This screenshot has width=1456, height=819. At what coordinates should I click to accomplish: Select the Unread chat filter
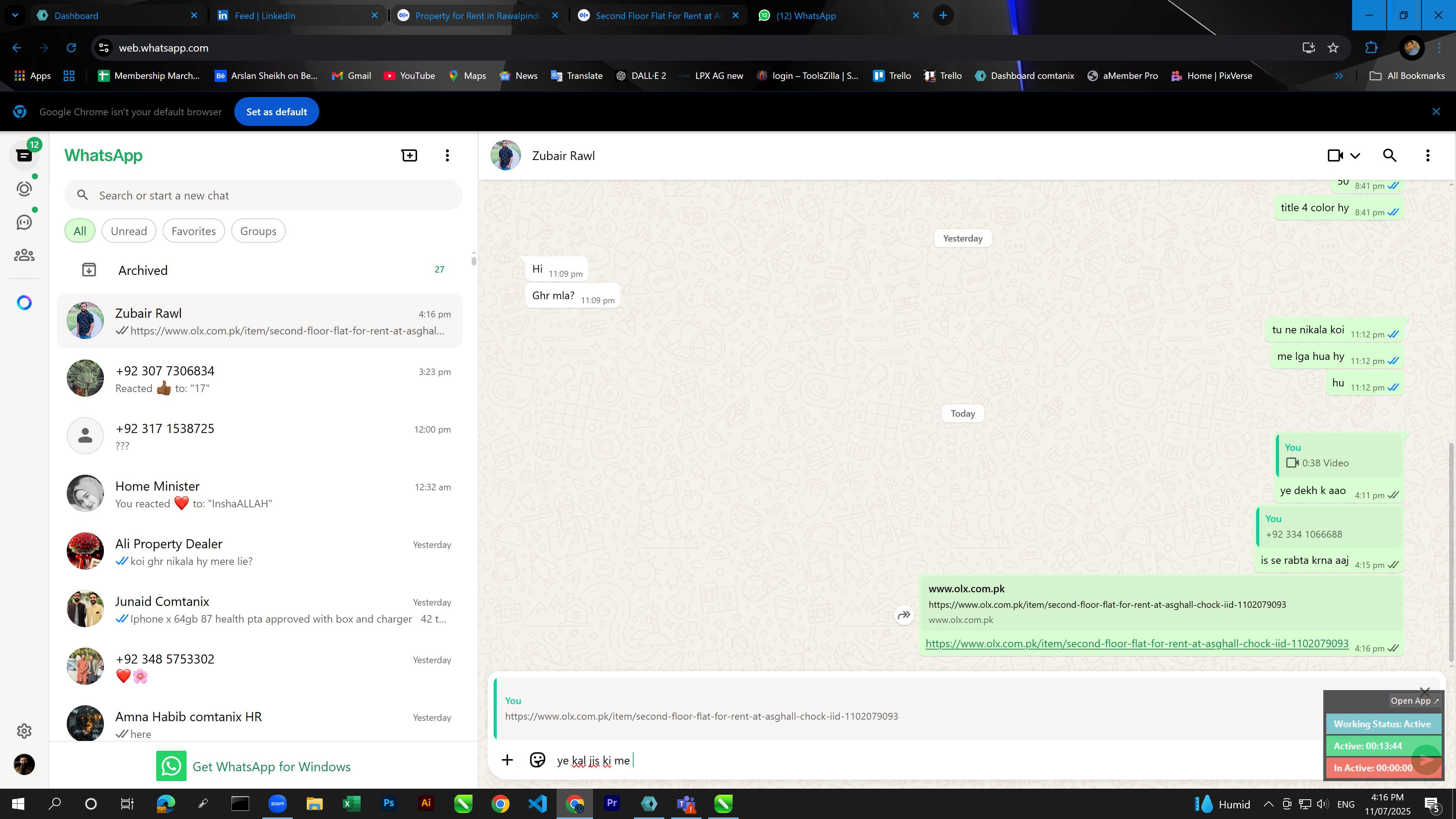click(x=129, y=231)
